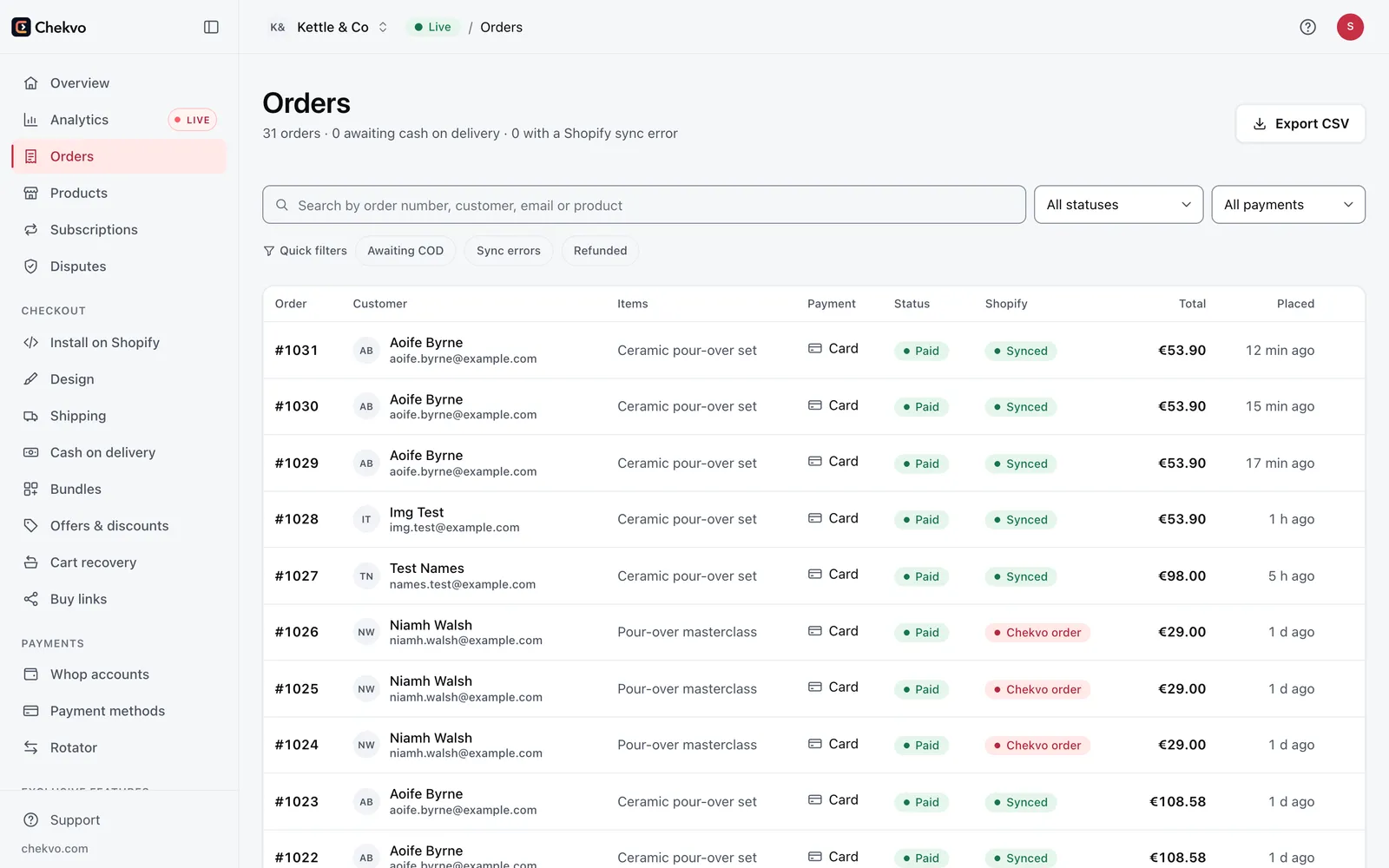Screen dimensions: 1389x868
Task: Click the Rotator arrows icon
Action: click(x=31, y=747)
